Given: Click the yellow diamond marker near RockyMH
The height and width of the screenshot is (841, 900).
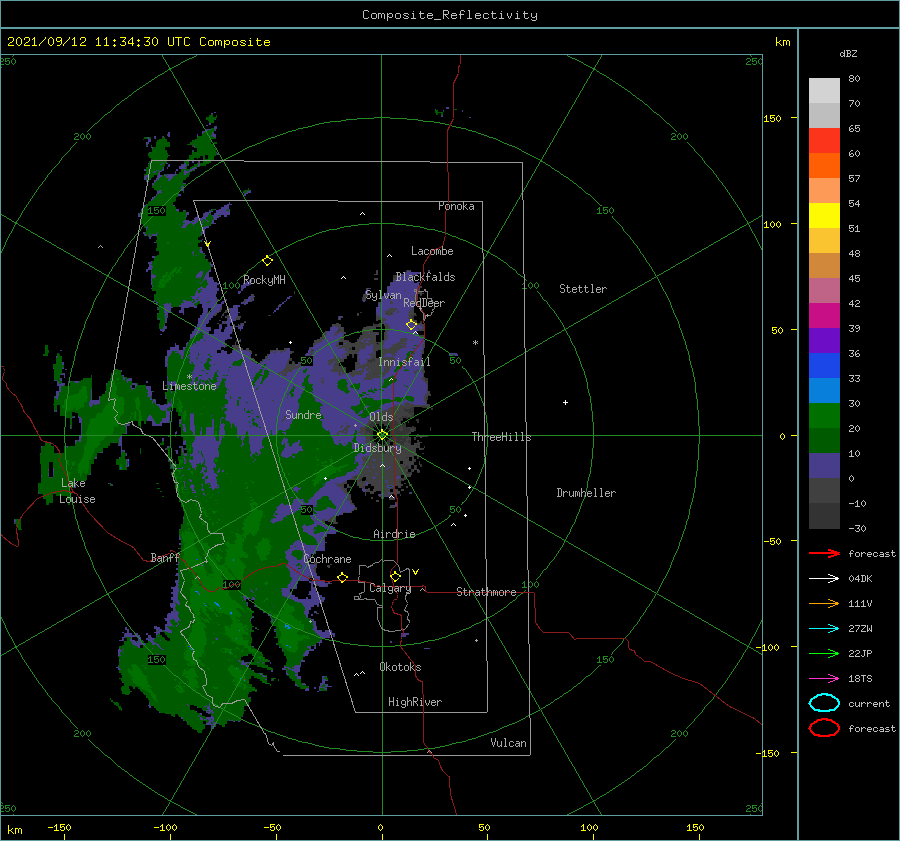Looking at the screenshot, I should pos(267,261).
